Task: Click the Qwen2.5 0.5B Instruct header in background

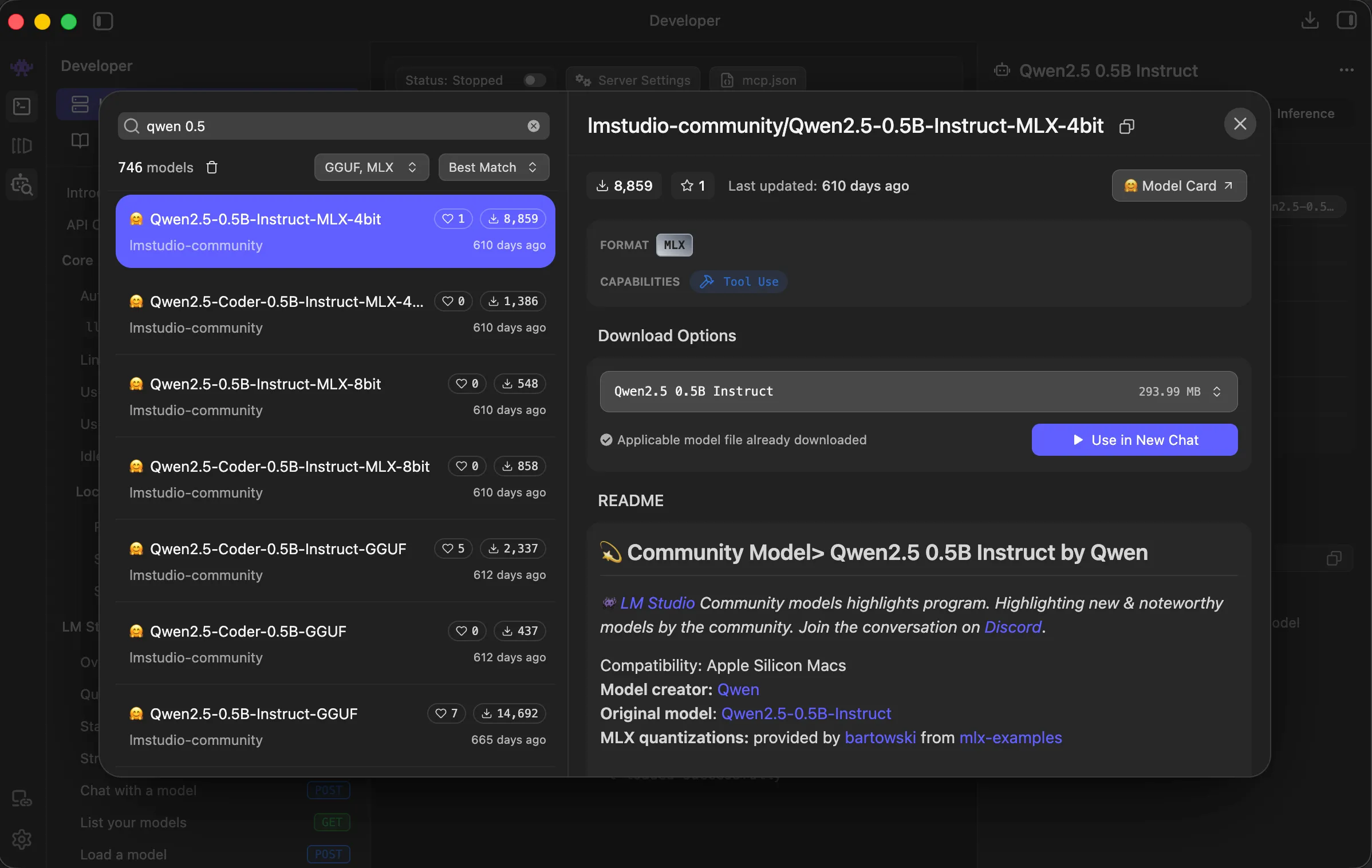Action: coord(1108,70)
